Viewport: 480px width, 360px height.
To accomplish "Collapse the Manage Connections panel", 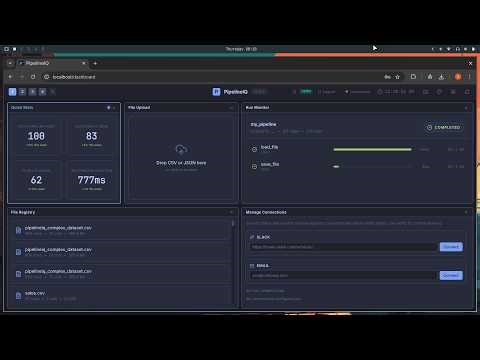I will [466, 212].
